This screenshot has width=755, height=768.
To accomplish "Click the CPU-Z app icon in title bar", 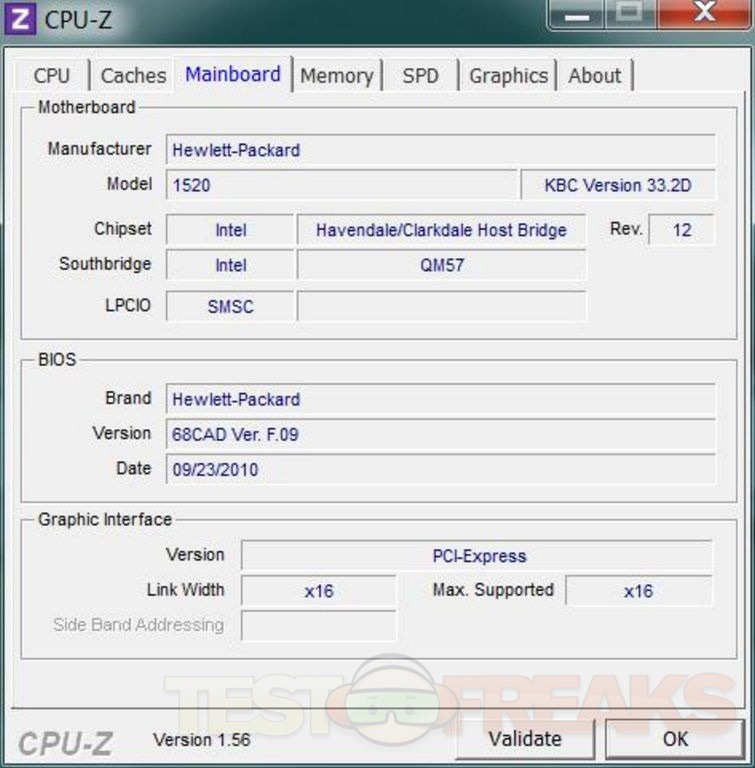I will (21, 19).
